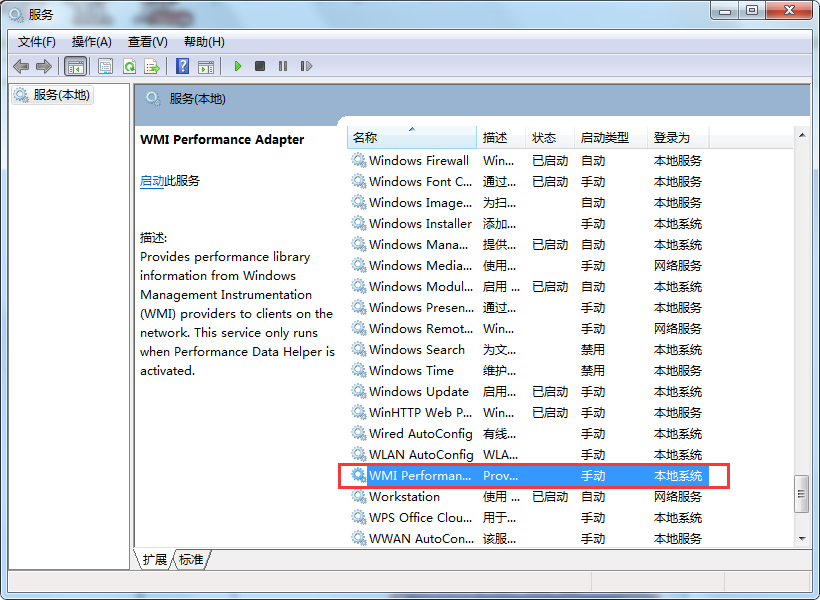Click the gear icon of Windows Font C... row
This screenshot has height=600, width=820.
click(359, 182)
